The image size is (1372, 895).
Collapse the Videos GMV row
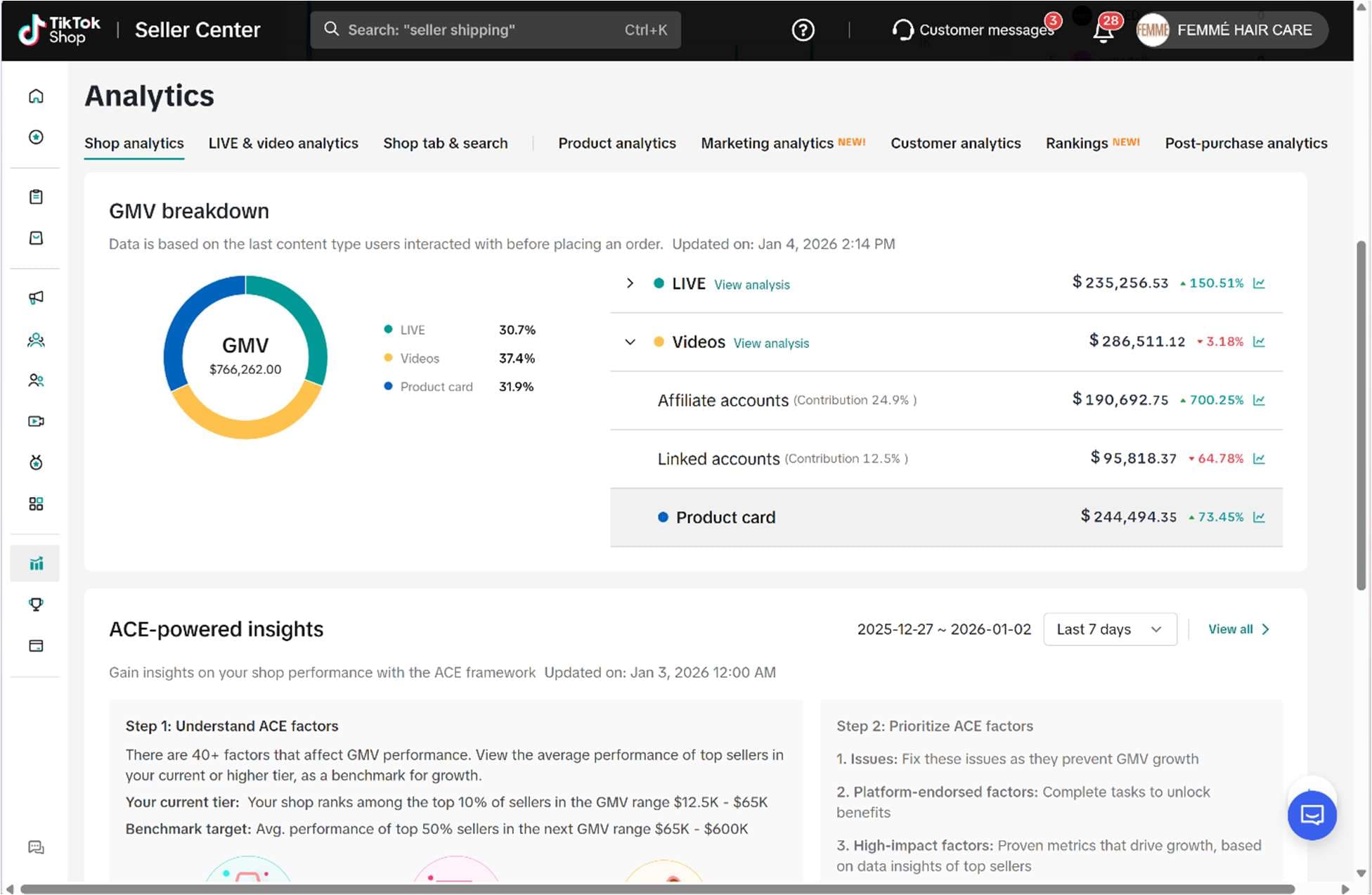630,342
